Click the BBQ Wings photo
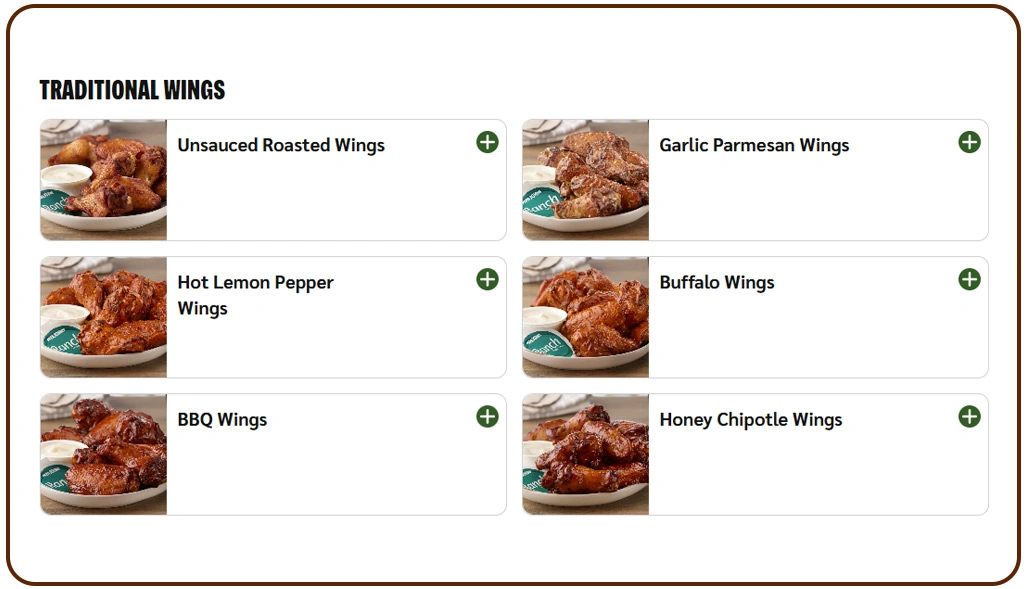Image resolution: width=1026 pixels, height=589 pixels. [x=103, y=454]
